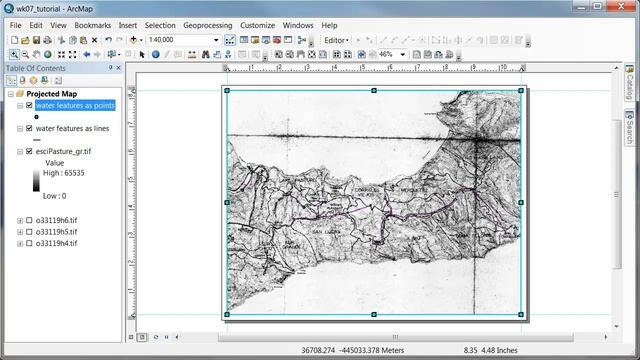Open the File menu
640x360 pixels.
point(16,25)
